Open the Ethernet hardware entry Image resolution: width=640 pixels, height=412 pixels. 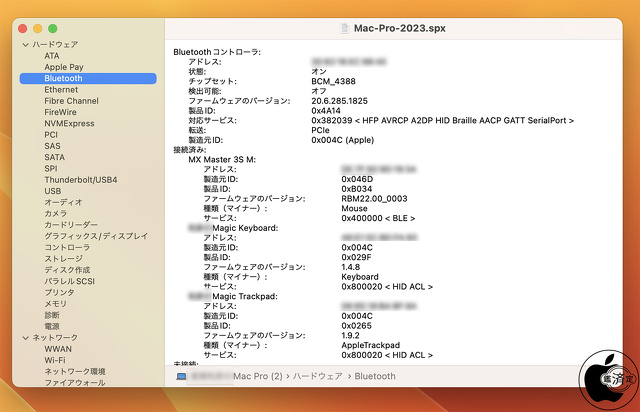(x=61, y=89)
